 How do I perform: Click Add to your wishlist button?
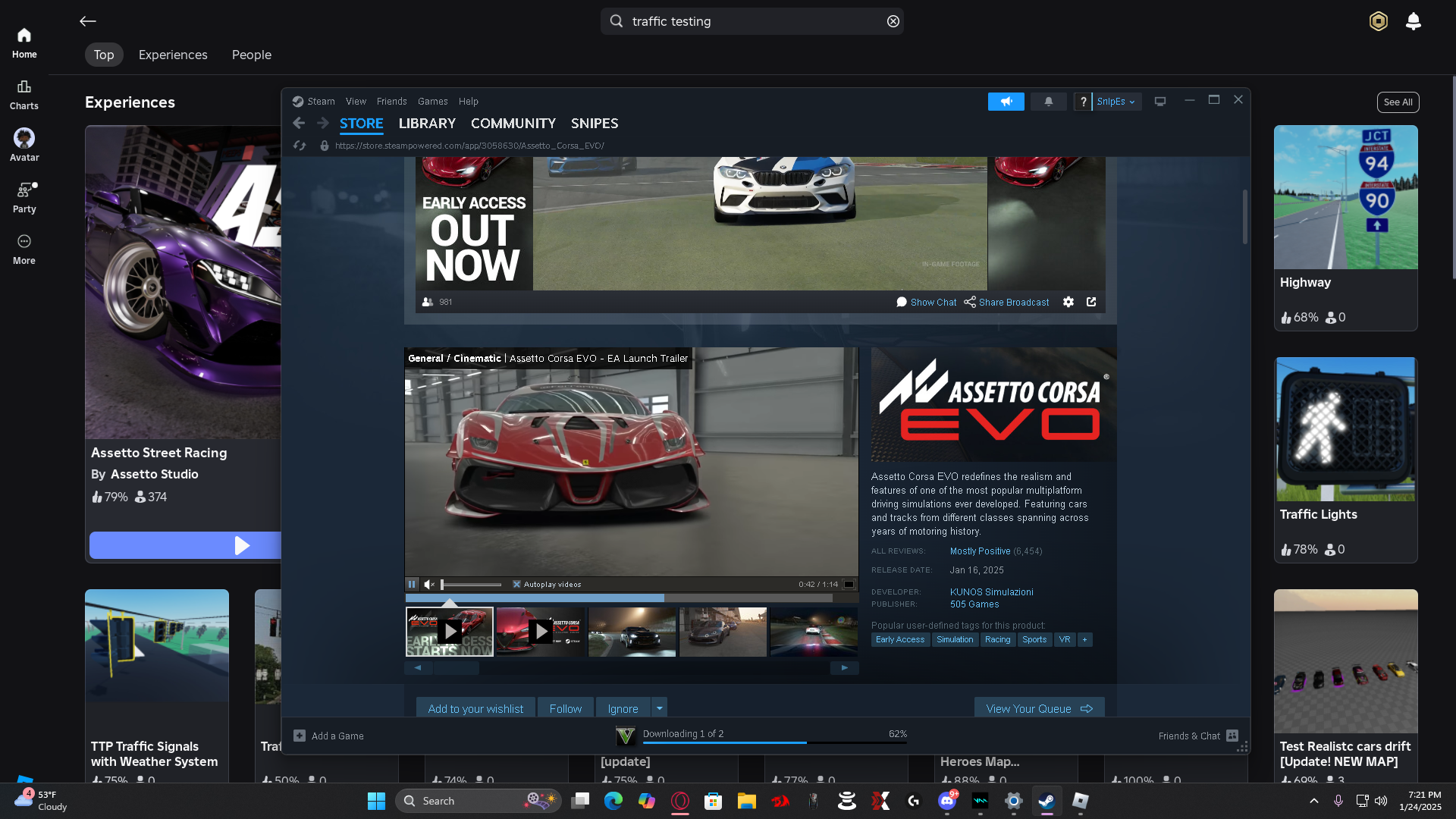pos(475,708)
